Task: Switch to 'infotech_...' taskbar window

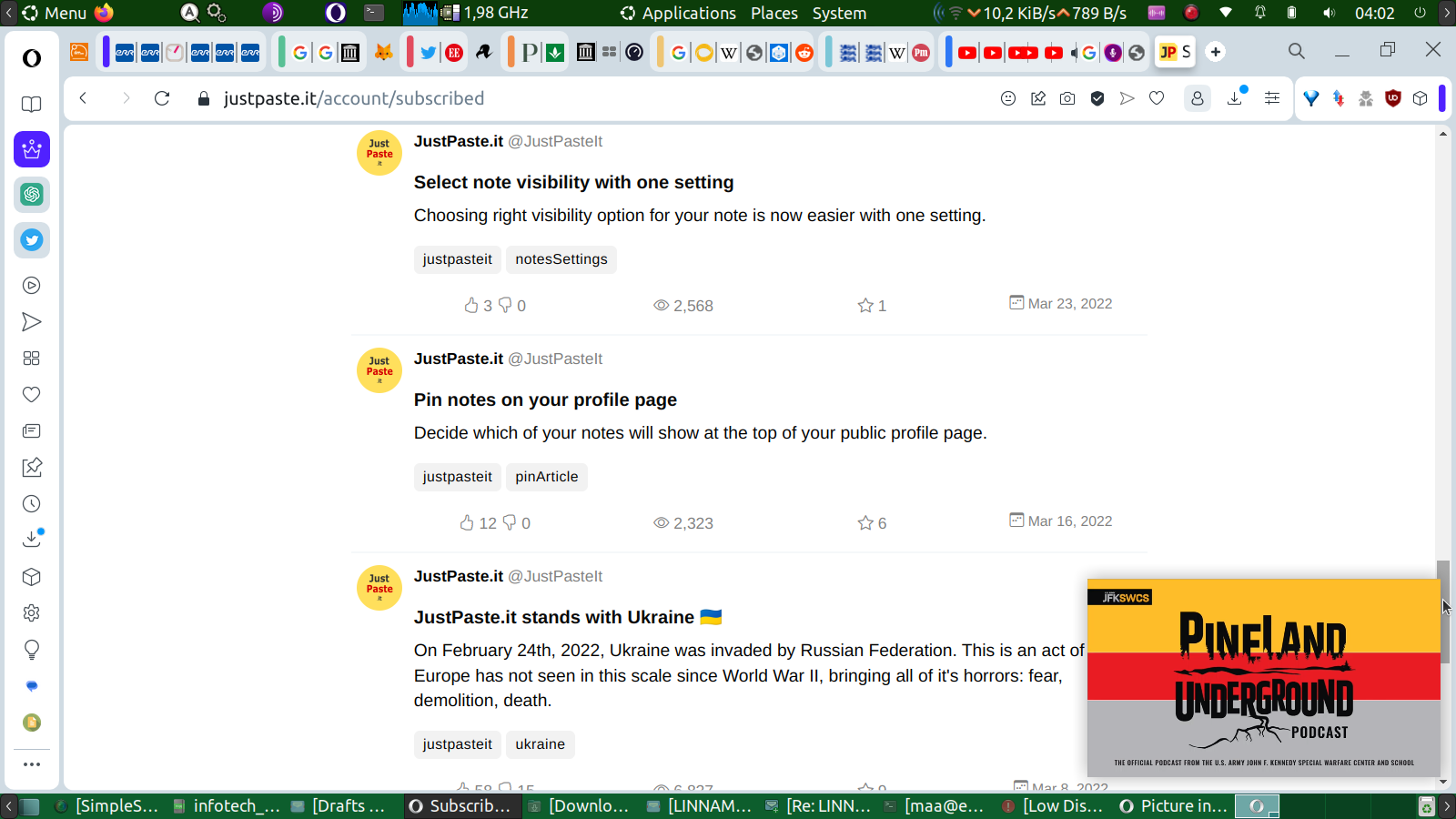Action: point(227,806)
